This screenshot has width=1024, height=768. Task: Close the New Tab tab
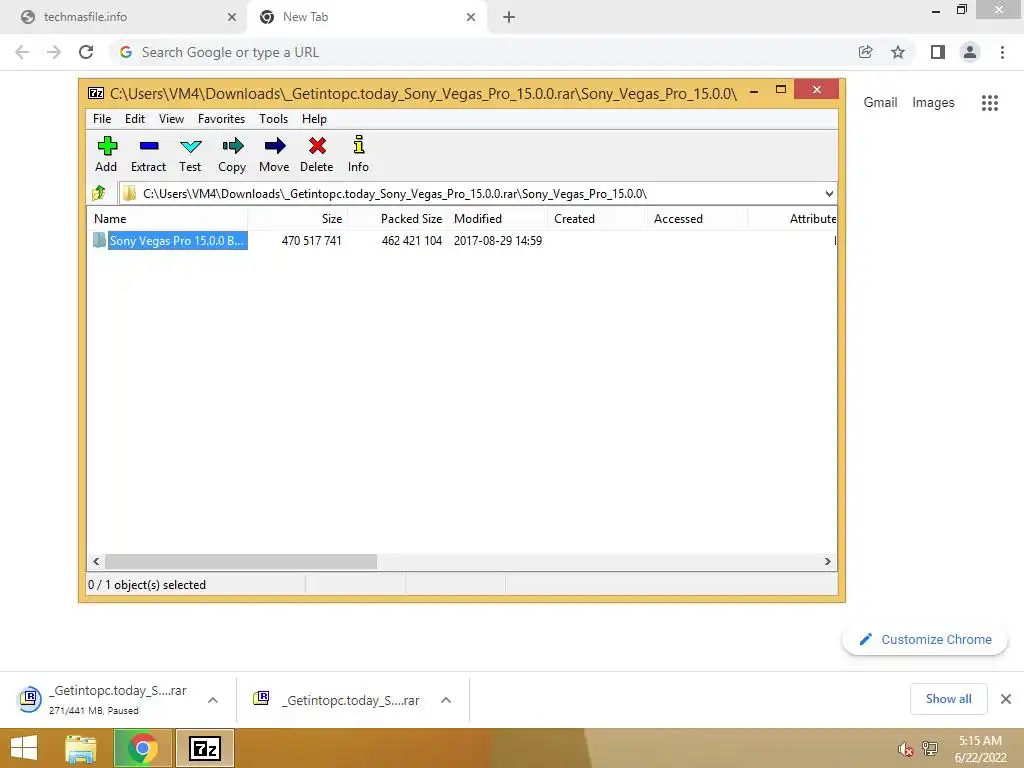(471, 17)
